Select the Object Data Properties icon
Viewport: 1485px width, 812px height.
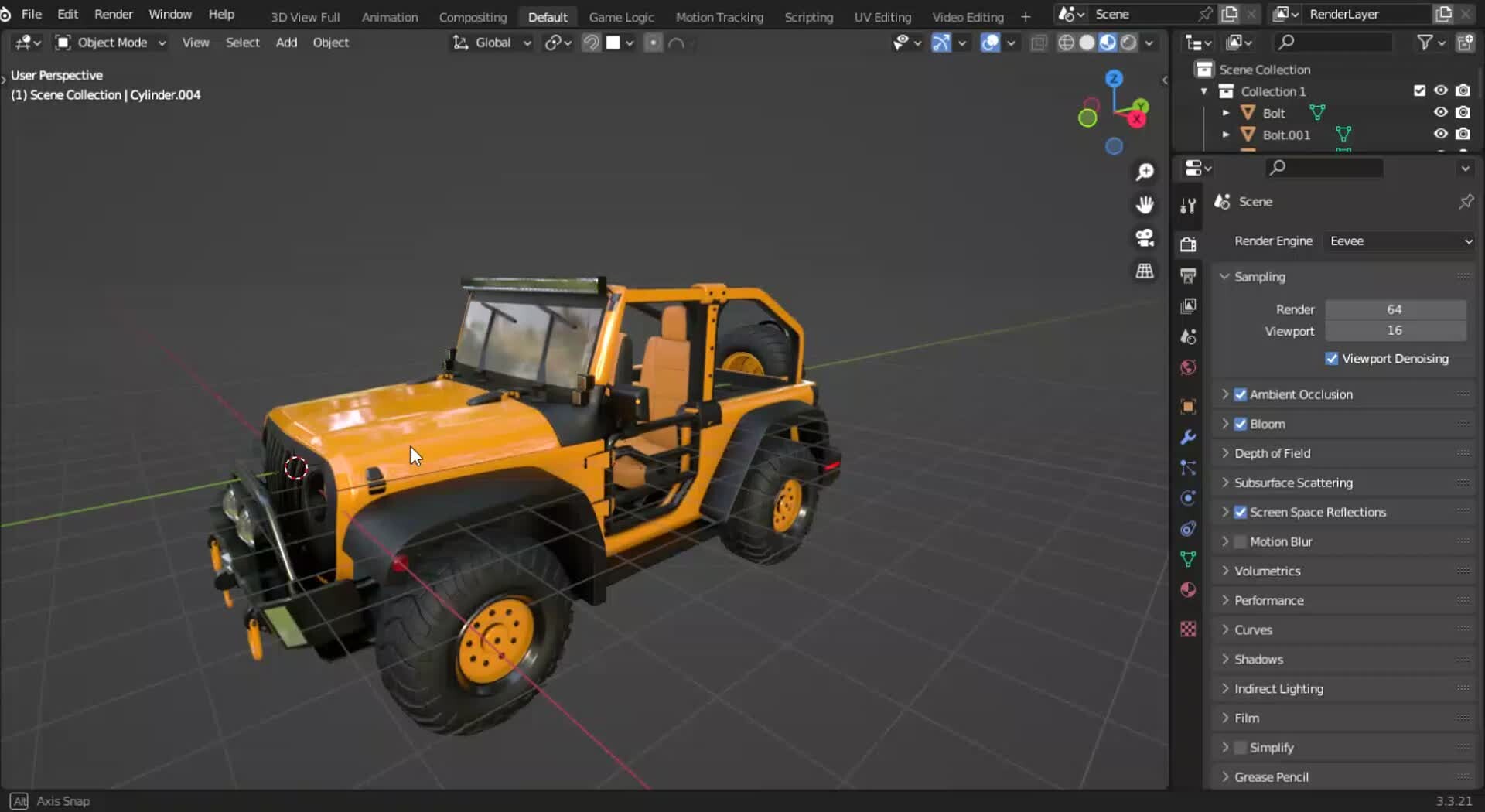click(1188, 558)
